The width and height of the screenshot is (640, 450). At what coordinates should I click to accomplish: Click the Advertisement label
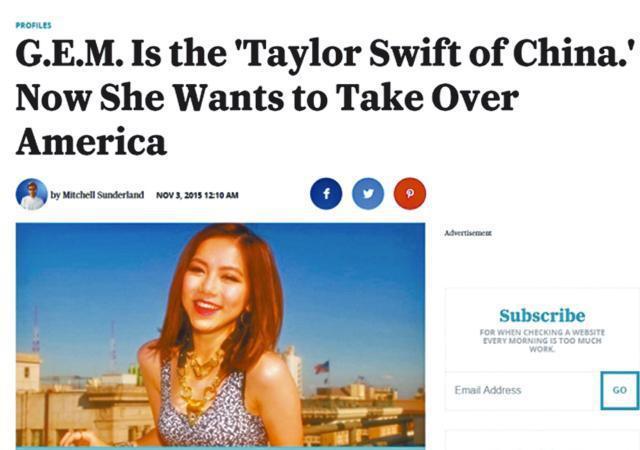[x=468, y=233]
